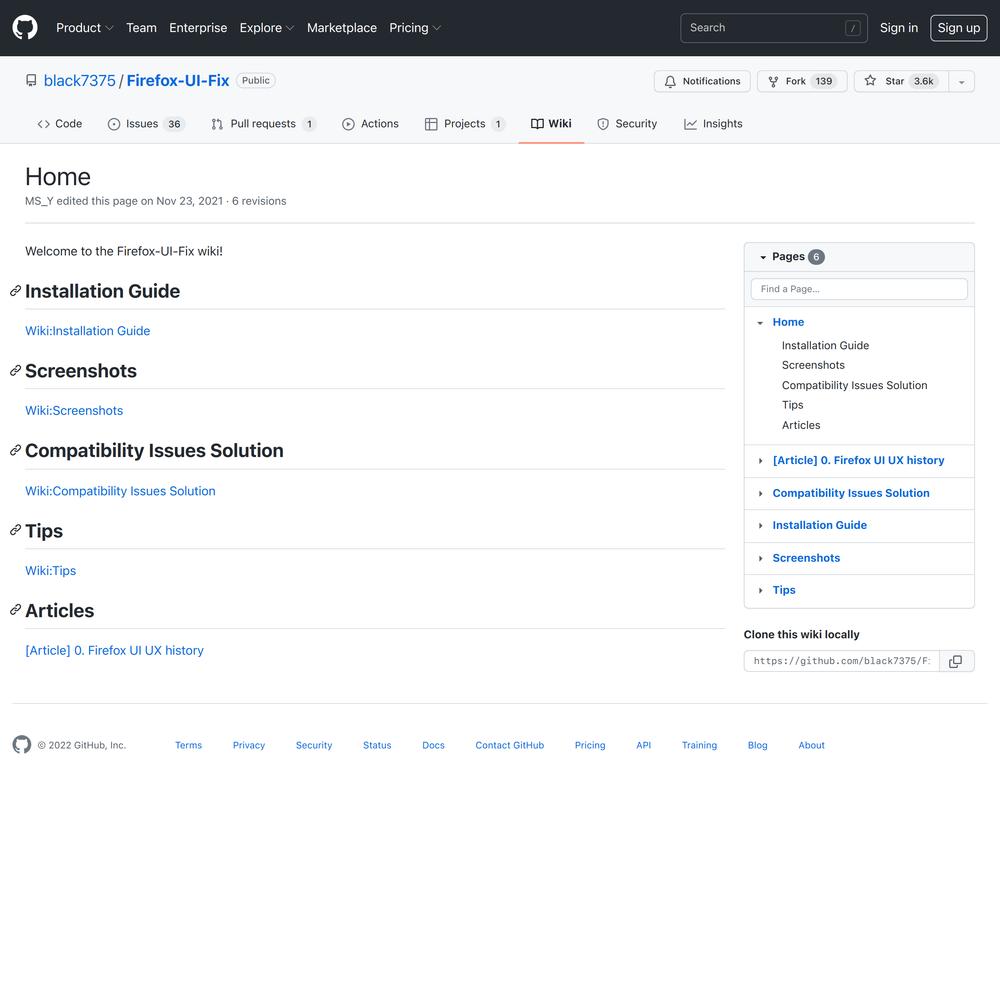This screenshot has width=1000, height=1000.
Task: Expand the Article 0 Firefox UI UX history entry
Action: pos(760,460)
